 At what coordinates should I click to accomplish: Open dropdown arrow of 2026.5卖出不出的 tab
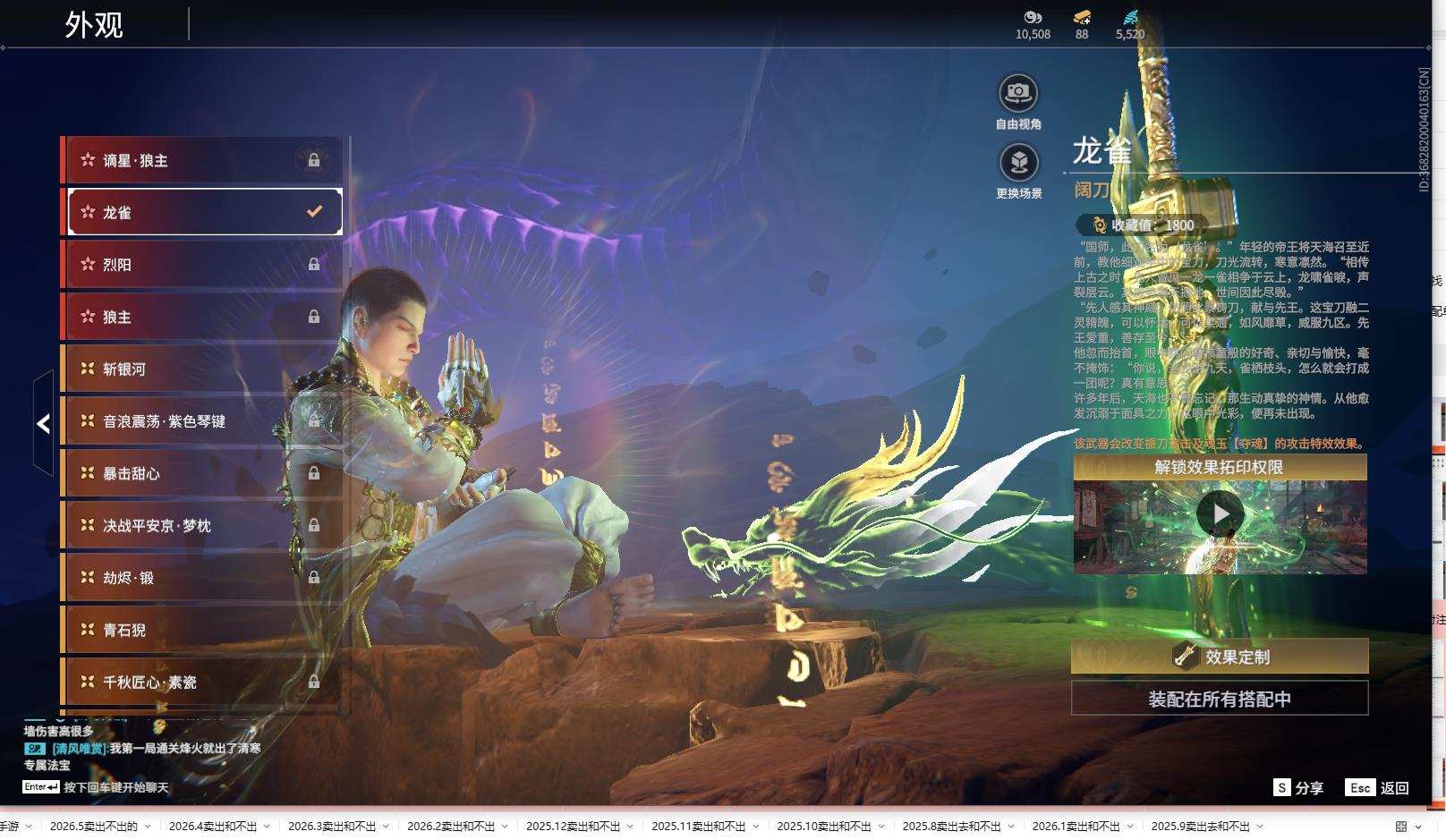coord(148,827)
